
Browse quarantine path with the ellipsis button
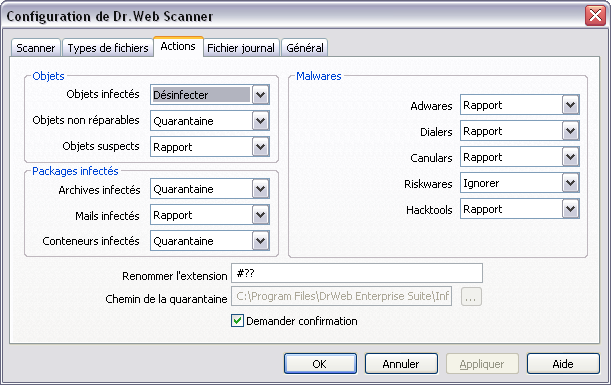click(x=471, y=297)
